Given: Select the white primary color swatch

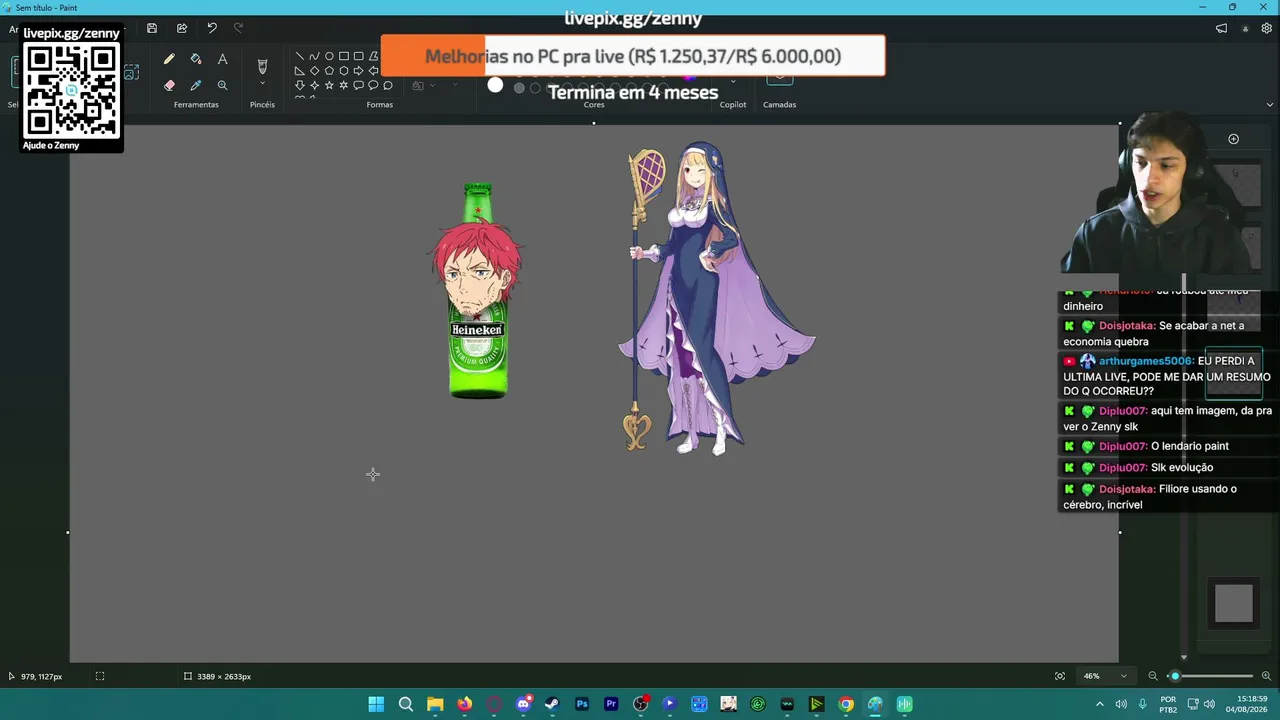Looking at the screenshot, I should point(495,85).
